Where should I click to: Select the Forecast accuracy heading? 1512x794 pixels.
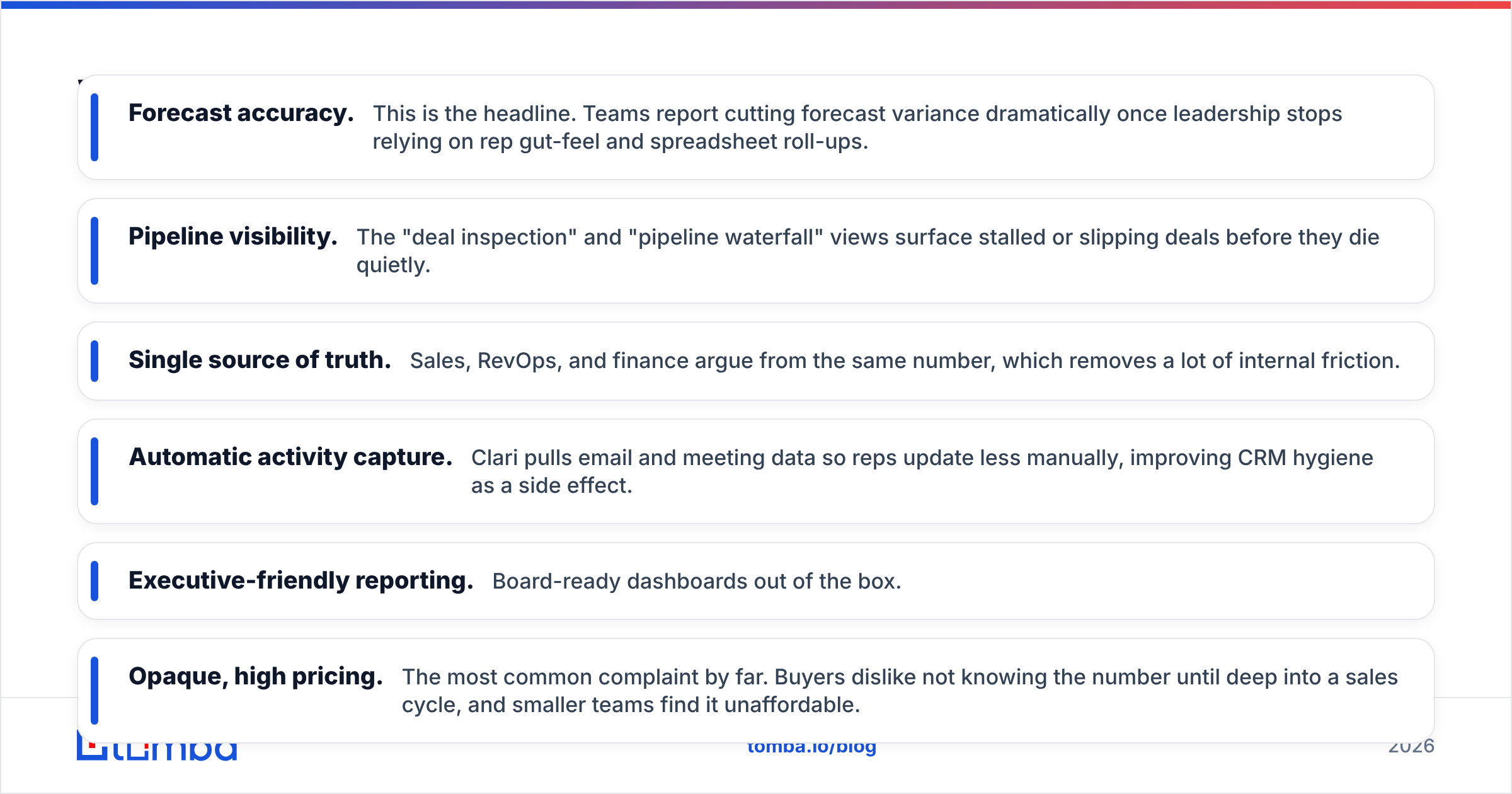click(241, 113)
